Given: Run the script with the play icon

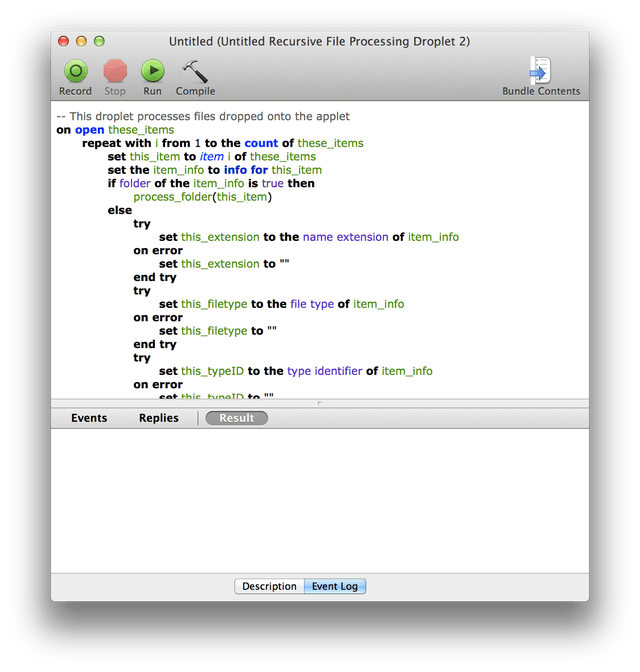Looking at the screenshot, I should 152,71.
